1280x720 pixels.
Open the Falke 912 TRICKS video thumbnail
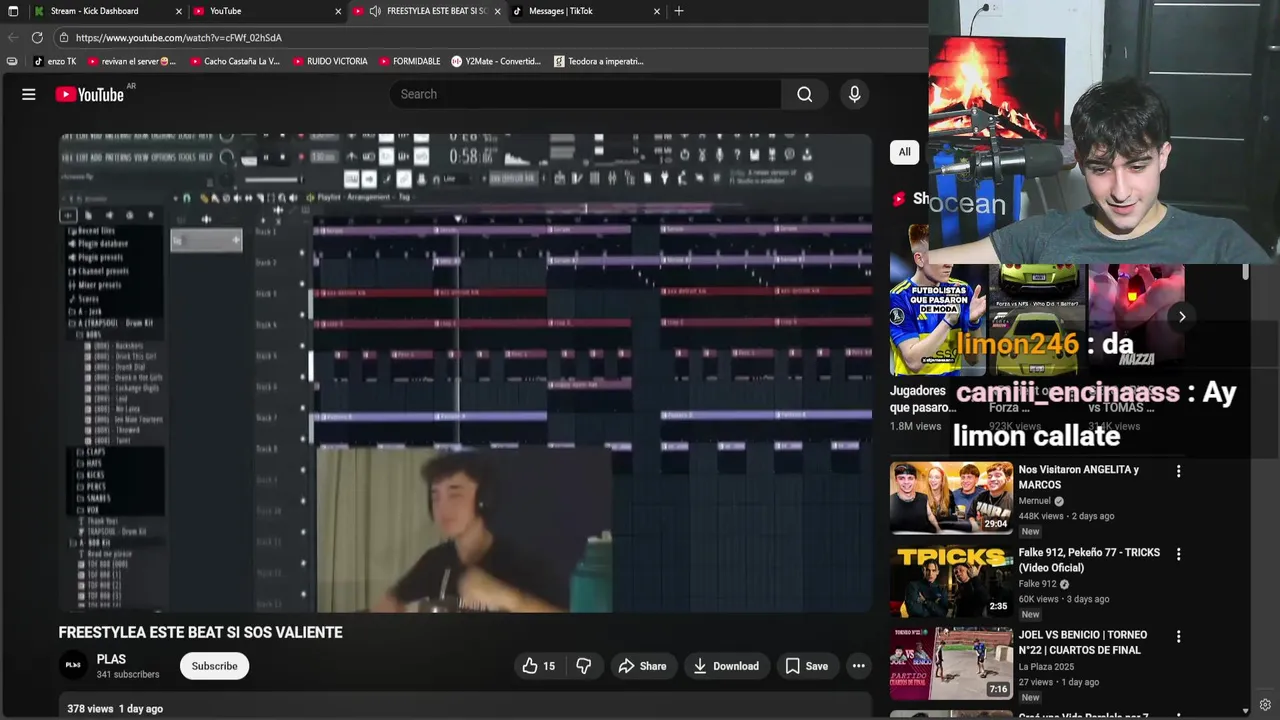pos(951,581)
